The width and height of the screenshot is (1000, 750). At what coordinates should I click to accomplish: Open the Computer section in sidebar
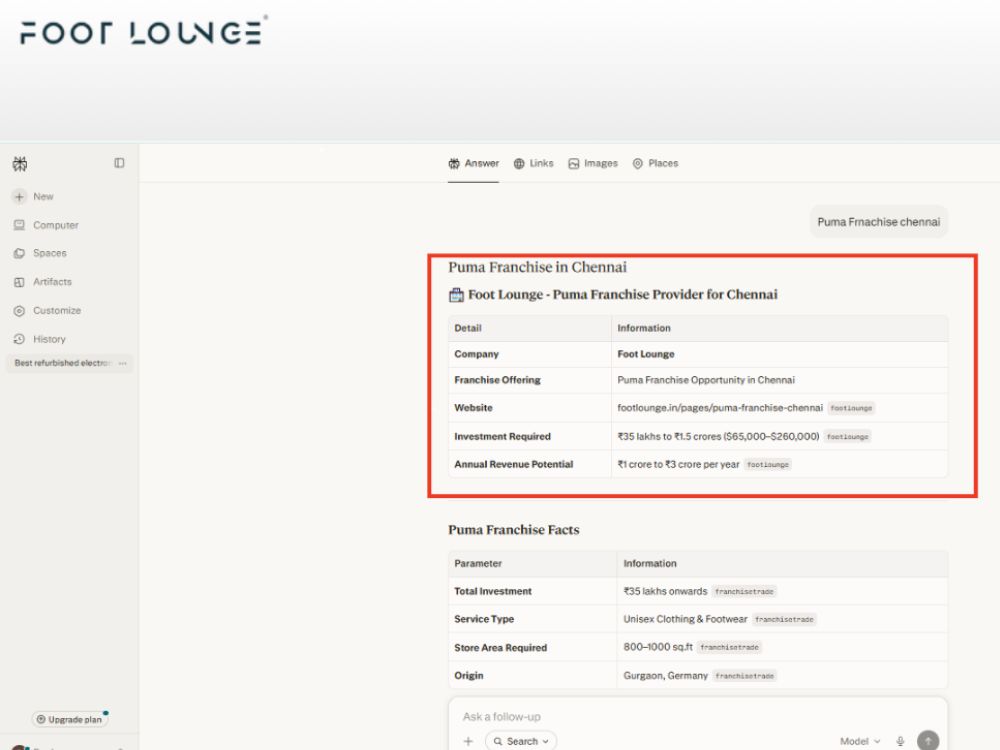pos(46,225)
